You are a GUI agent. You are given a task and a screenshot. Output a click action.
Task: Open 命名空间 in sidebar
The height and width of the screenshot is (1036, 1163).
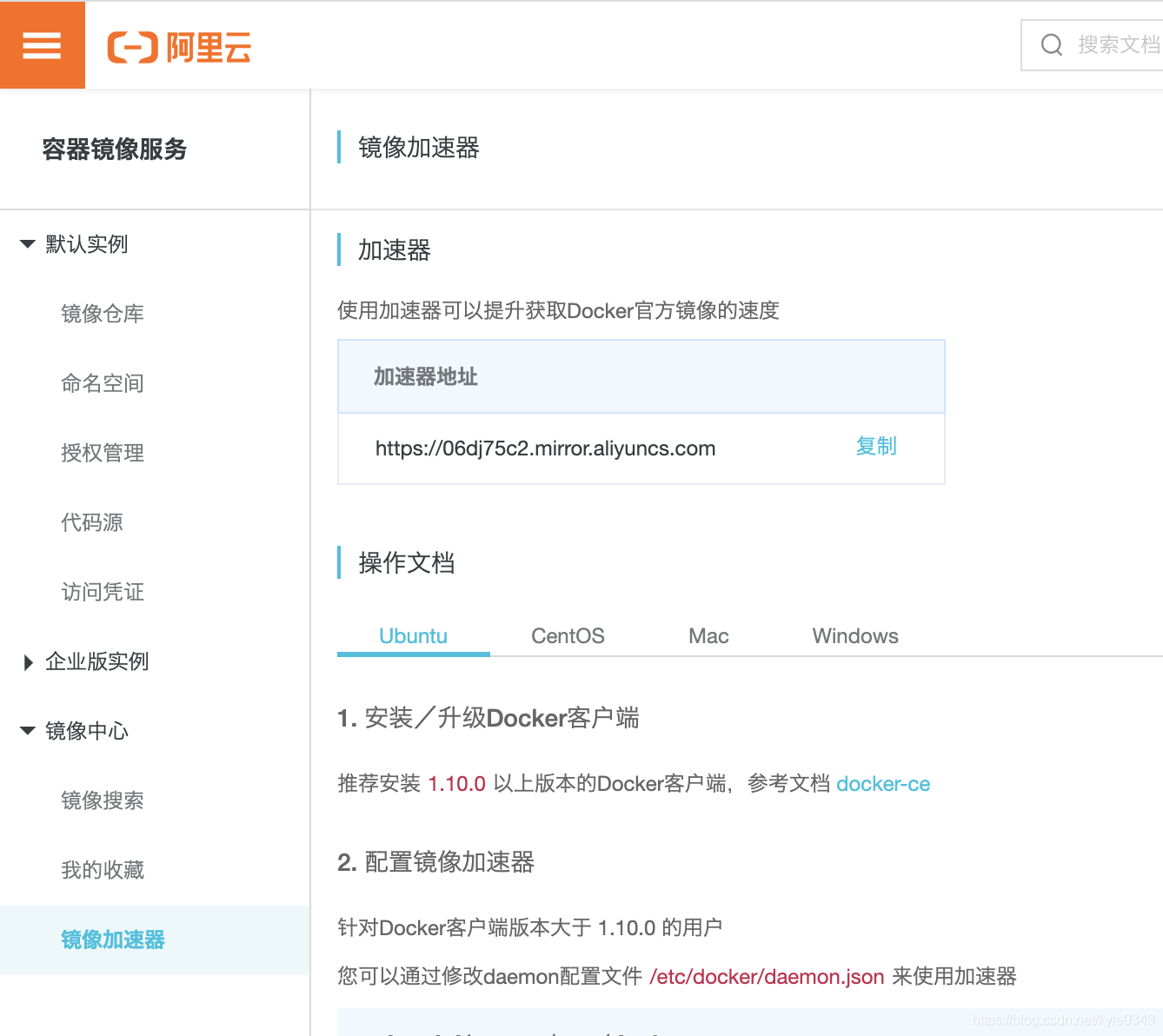coord(103,383)
